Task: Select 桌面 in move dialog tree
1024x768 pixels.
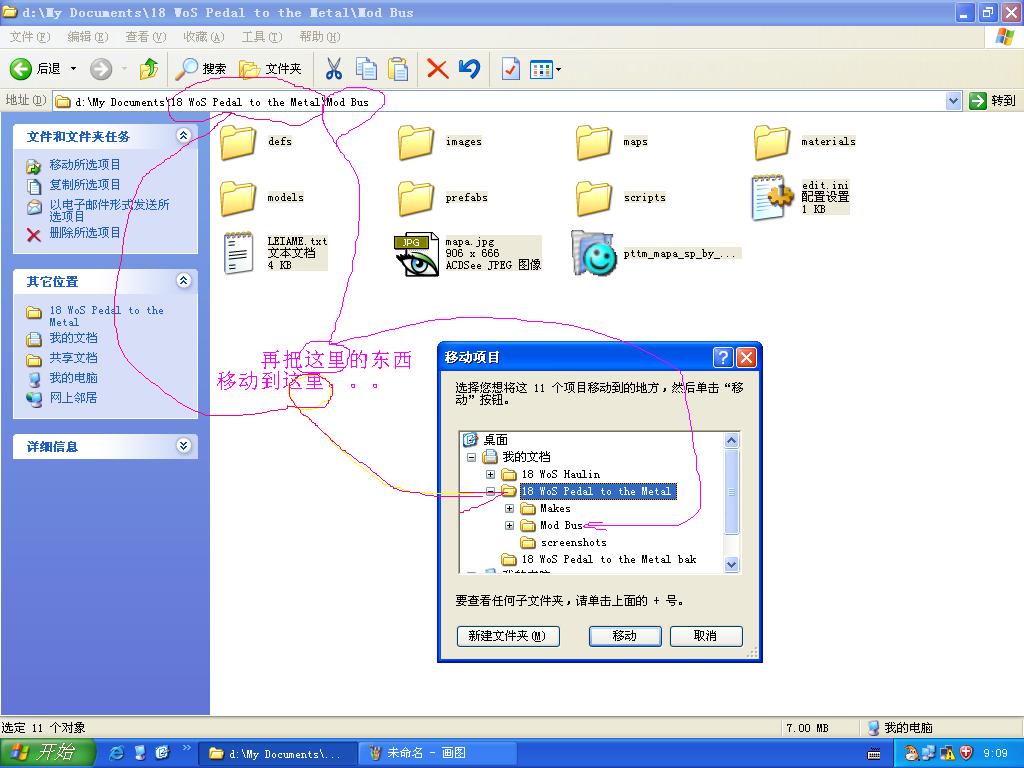Action: [496, 440]
